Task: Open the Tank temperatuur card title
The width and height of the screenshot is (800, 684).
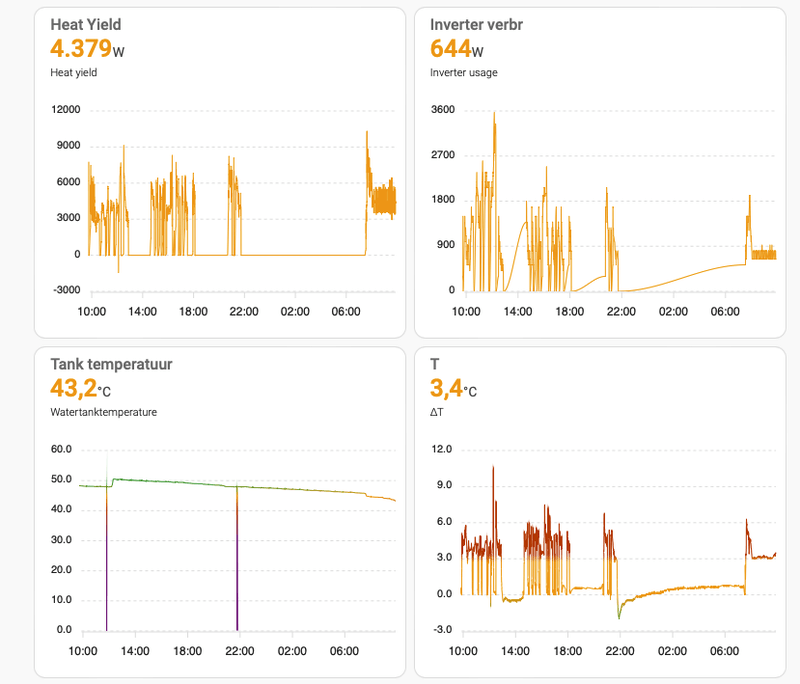Action: click(111, 364)
